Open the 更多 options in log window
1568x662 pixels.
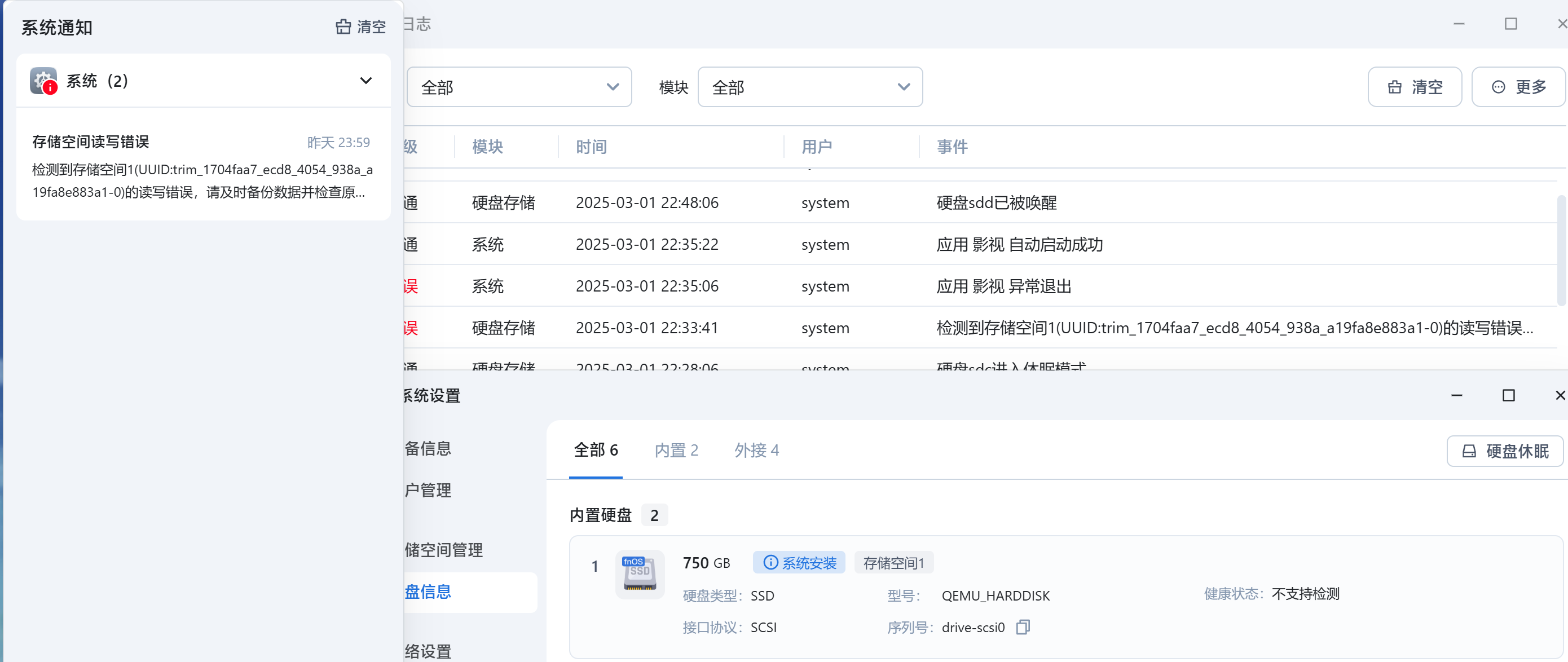[1519, 87]
